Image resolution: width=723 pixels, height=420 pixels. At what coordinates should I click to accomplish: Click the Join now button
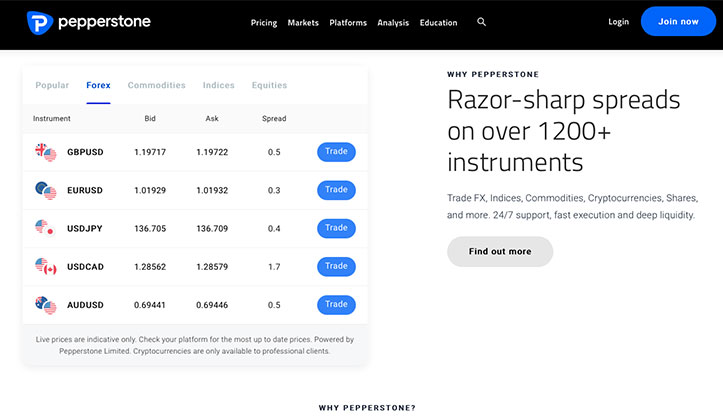(678, 22)
